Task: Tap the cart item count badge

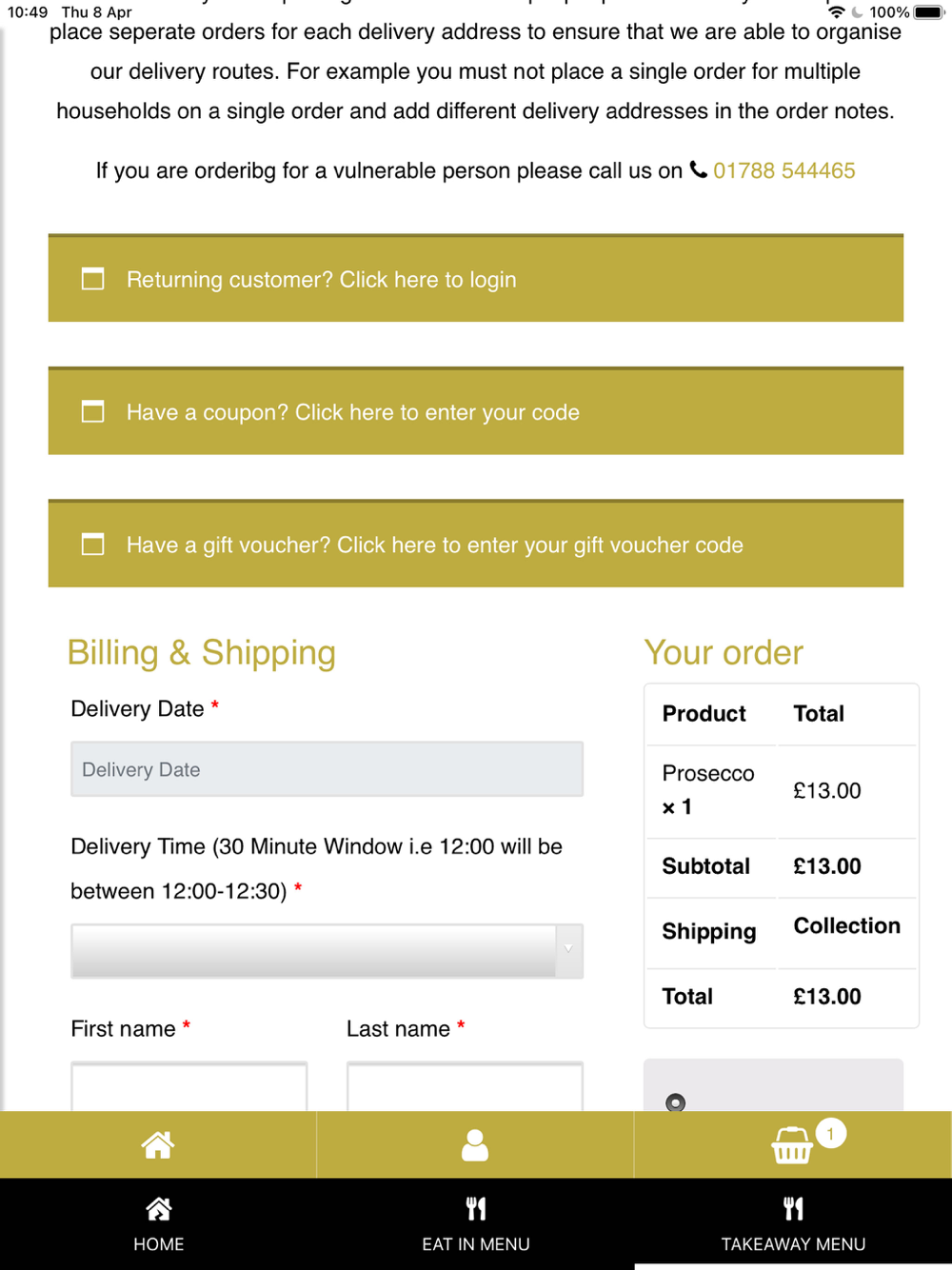Action: tap(831, 1133)
